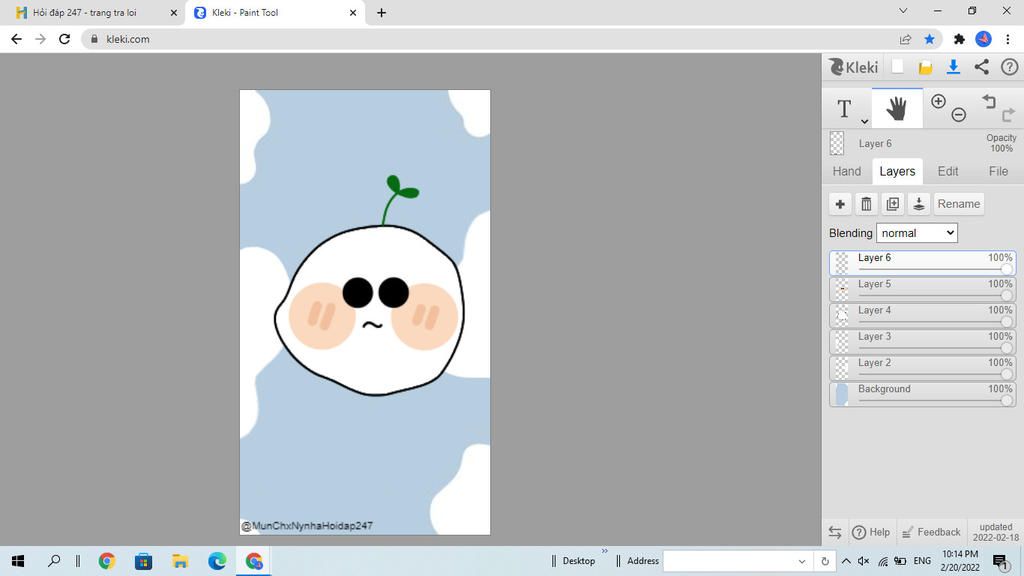Select the Text tool
The width and height of the screenshot is (1024, 576).
coord(844,108)
